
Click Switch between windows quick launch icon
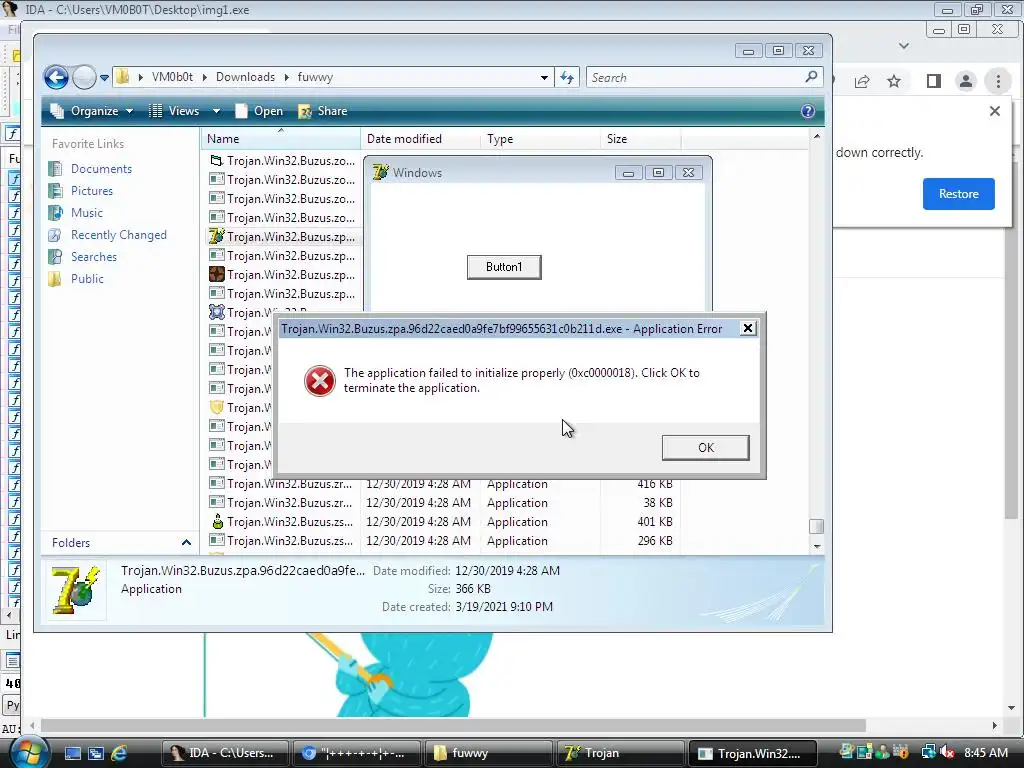pos(96,754)
